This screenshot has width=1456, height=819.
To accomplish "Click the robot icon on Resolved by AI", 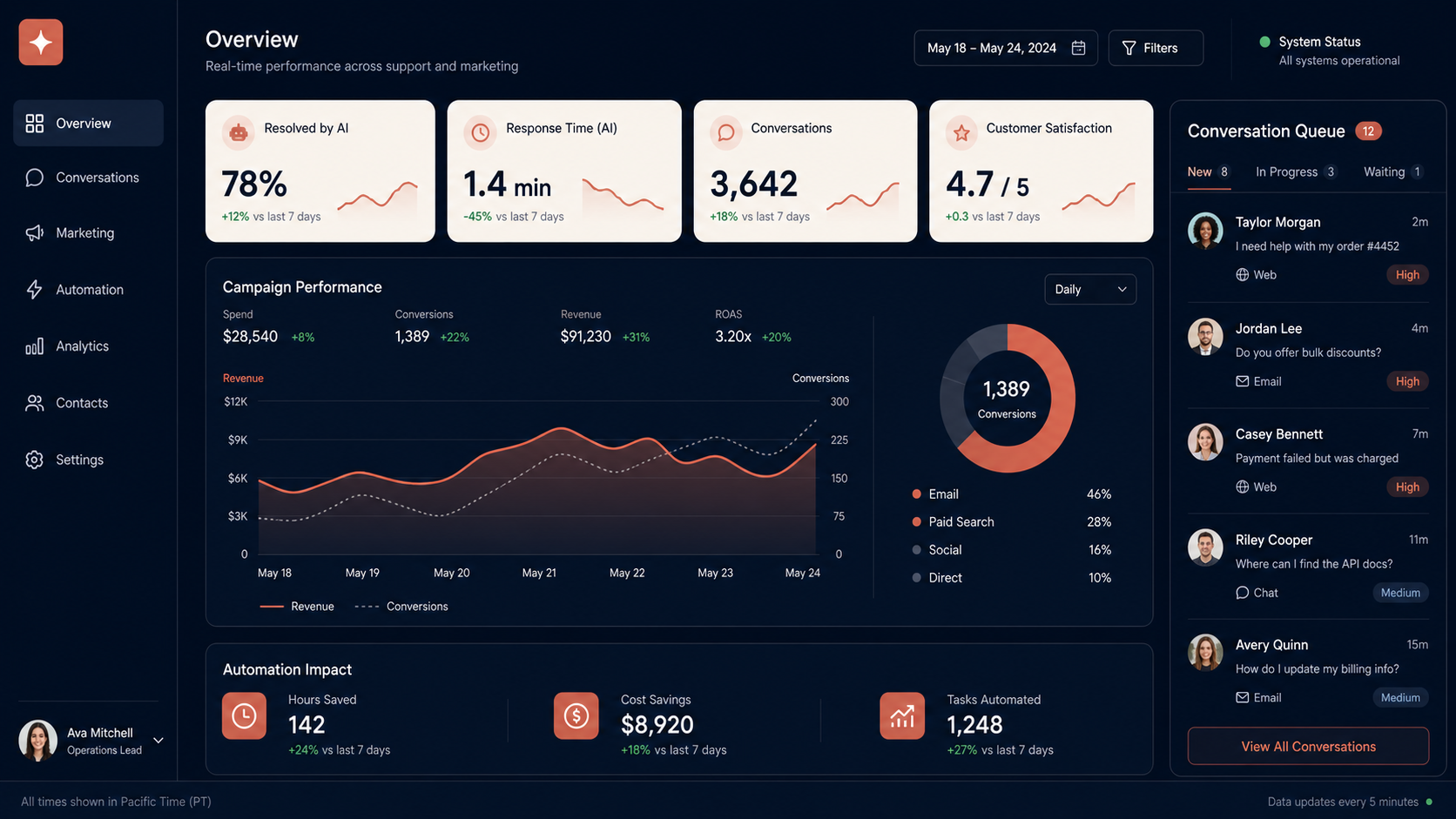I will (x=239, y=132).
